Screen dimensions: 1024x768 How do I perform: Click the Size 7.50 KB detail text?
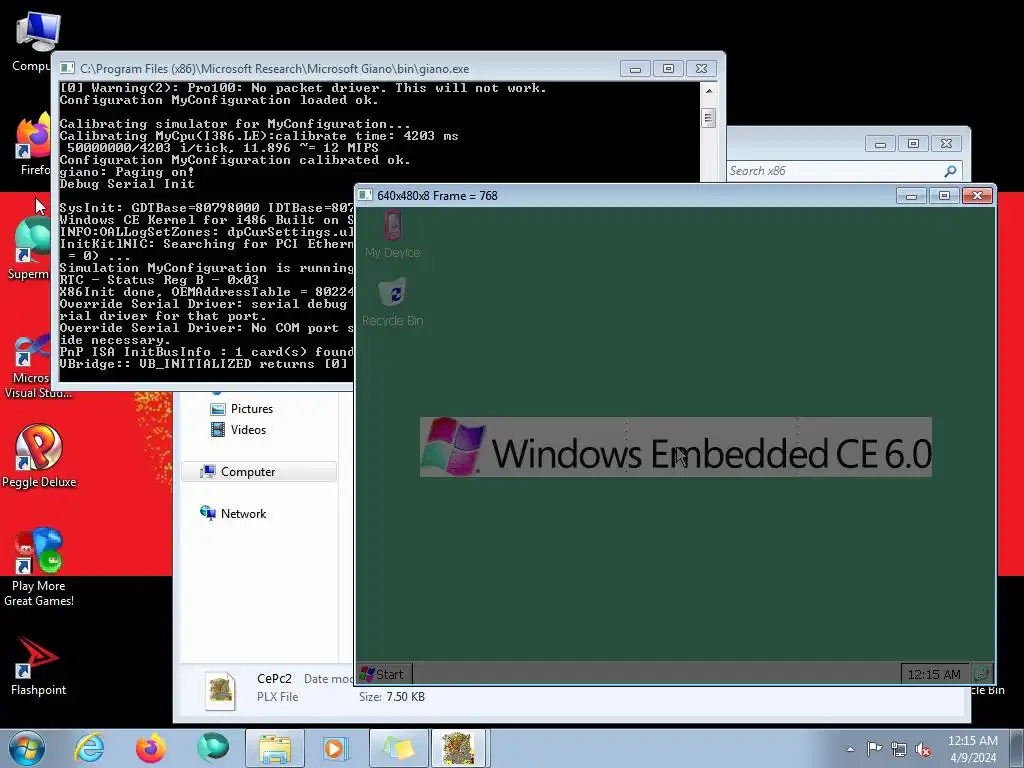point(392,697)
